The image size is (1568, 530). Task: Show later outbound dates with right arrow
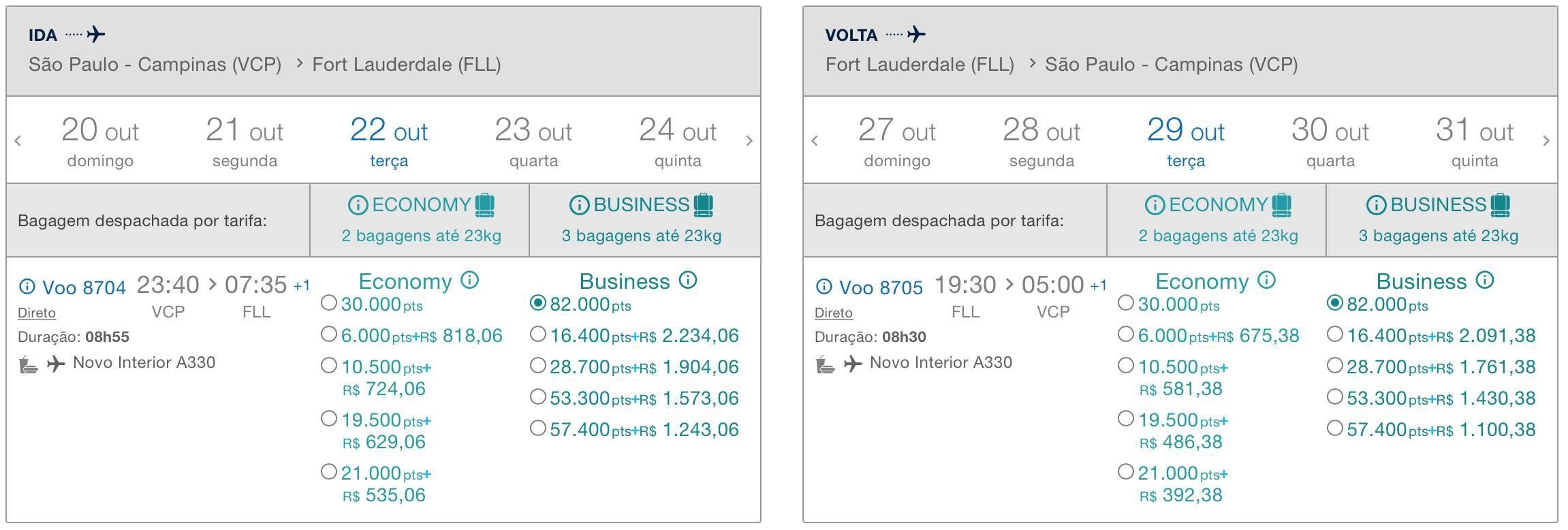pos(749,141)
